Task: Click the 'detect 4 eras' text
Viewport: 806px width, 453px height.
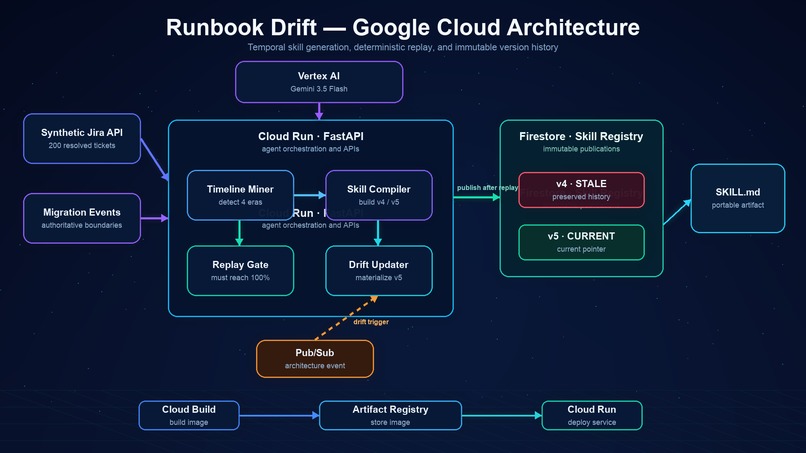Action: pyautogui.click(x=240, y=202)
